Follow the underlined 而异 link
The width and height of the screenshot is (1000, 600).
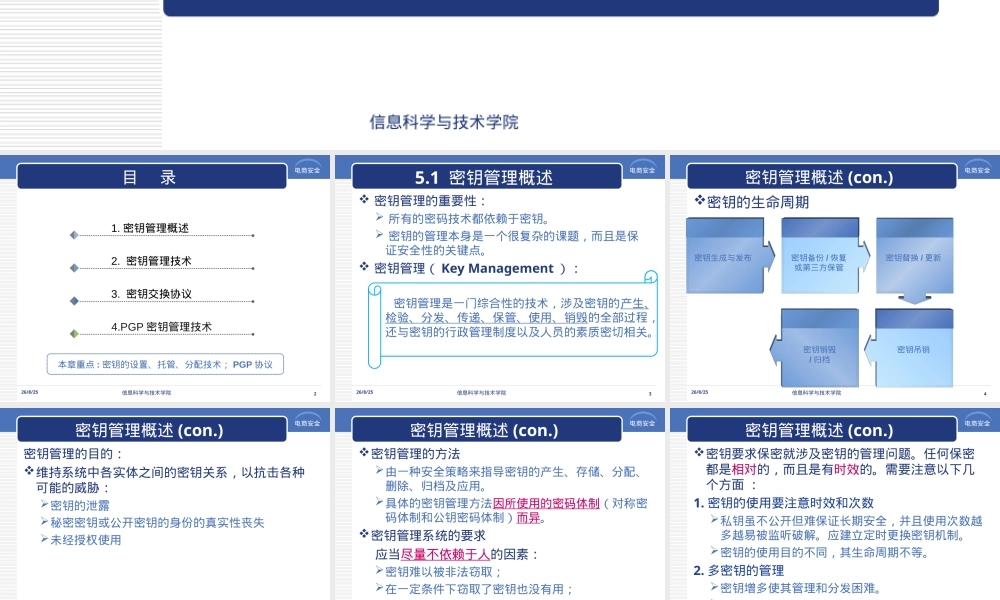[x=528, y=518]
